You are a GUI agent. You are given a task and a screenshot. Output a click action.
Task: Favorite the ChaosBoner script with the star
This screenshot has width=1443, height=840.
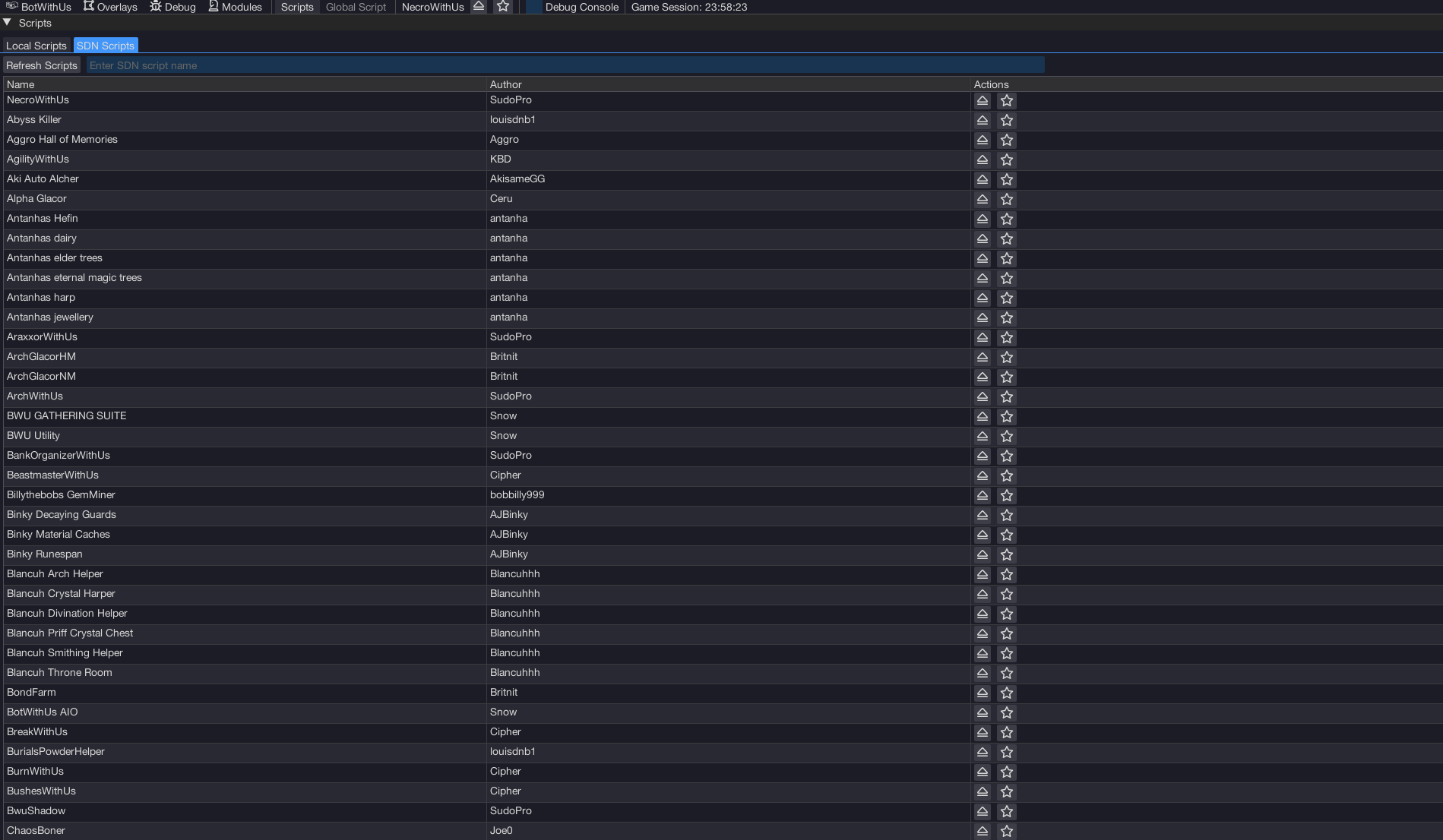(x=1007, y=831)
